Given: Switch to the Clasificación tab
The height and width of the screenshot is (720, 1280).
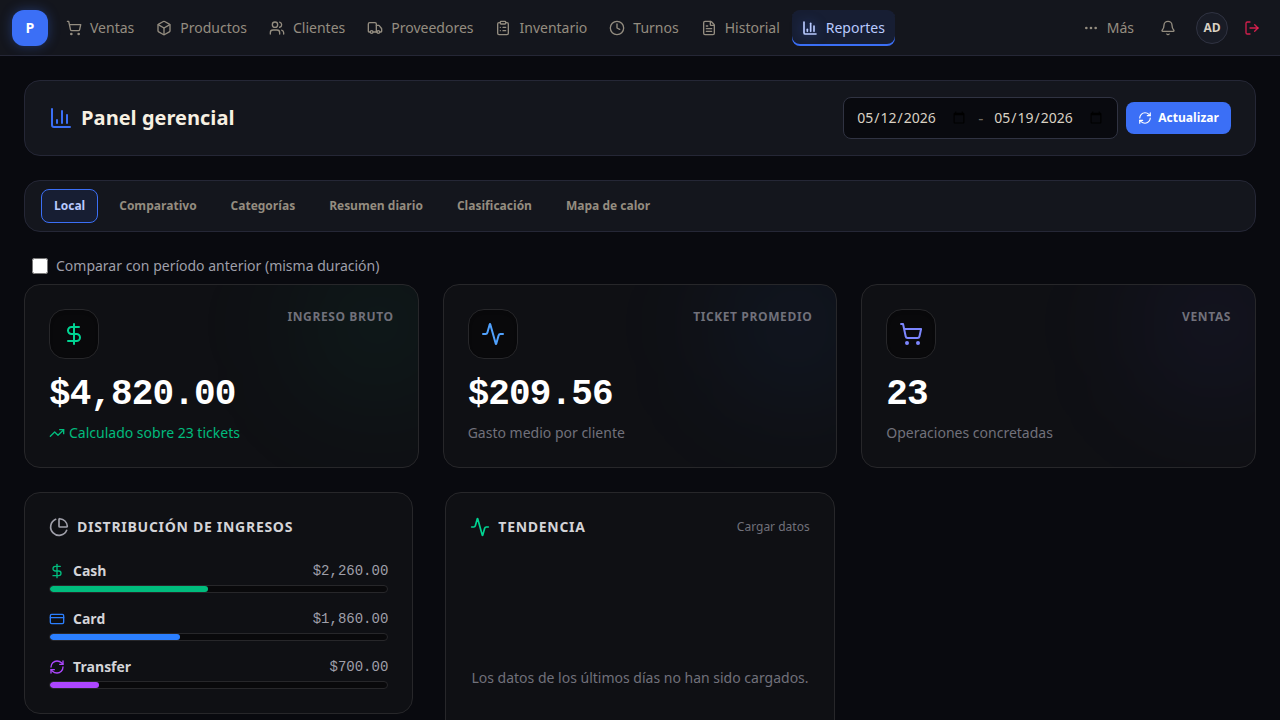Looking at the screenshot, I should [x=494, y=206].
